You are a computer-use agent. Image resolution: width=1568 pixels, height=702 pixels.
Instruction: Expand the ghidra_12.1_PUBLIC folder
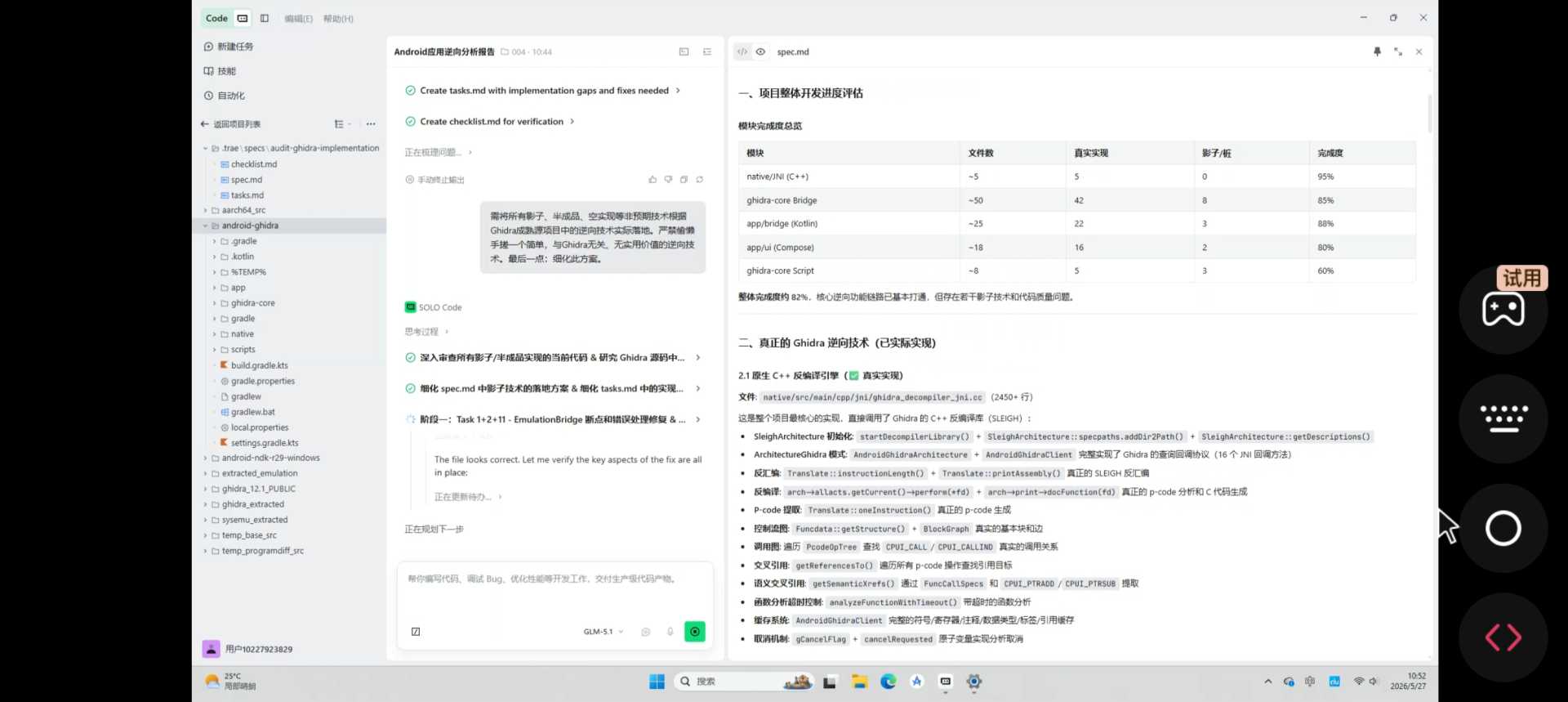[205, 489]
